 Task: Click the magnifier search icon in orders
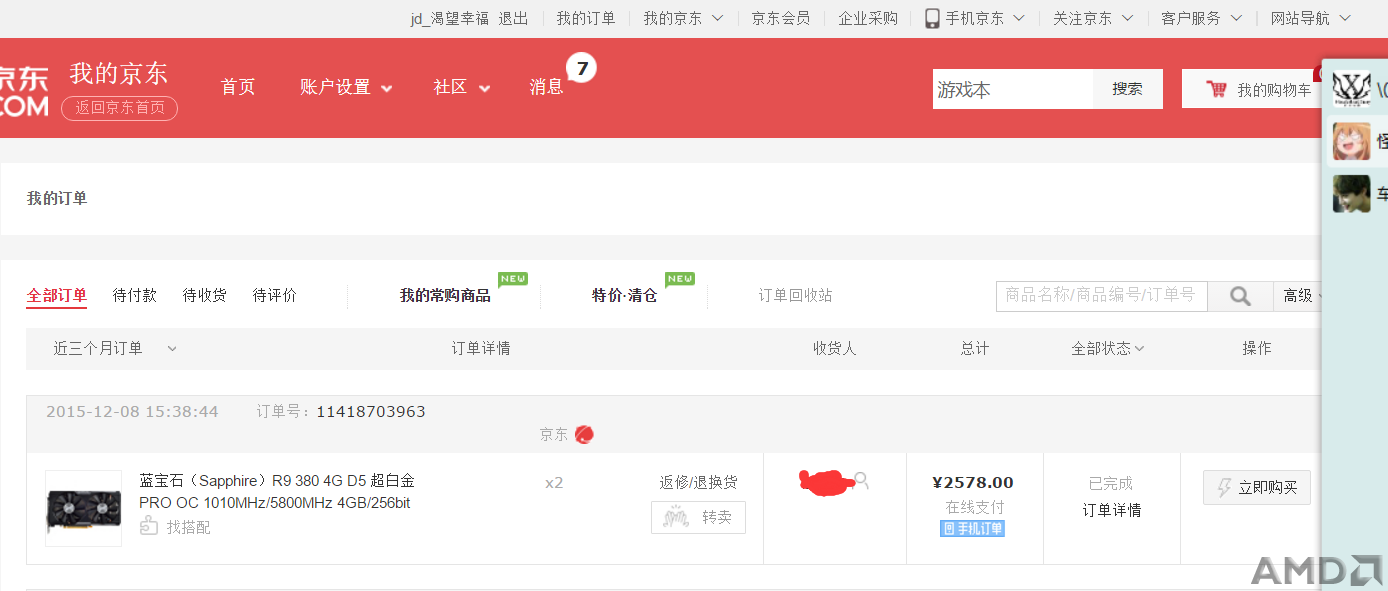pyautogui.click(x=1240, y=296)
